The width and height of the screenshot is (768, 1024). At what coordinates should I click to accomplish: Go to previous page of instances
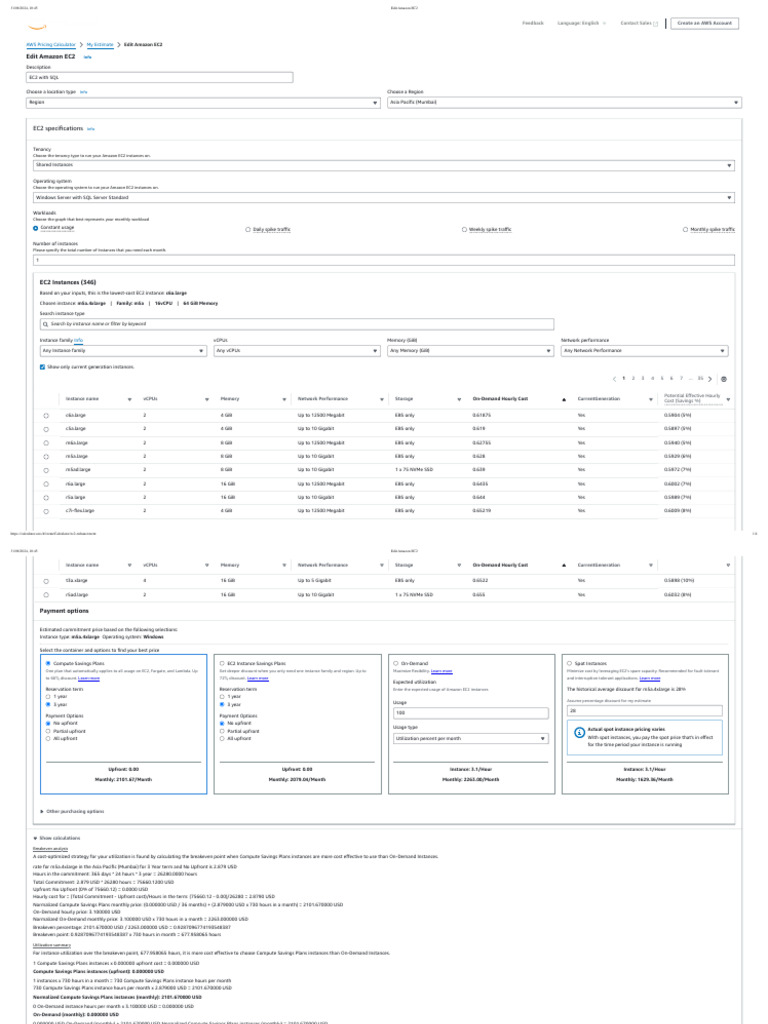pos(613,379)
